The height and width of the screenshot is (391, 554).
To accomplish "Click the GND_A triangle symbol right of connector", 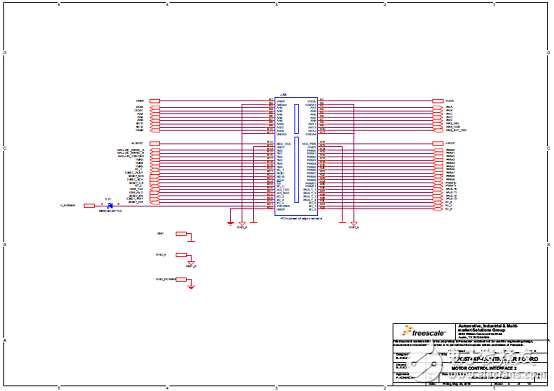I will (x=354, y=224).
